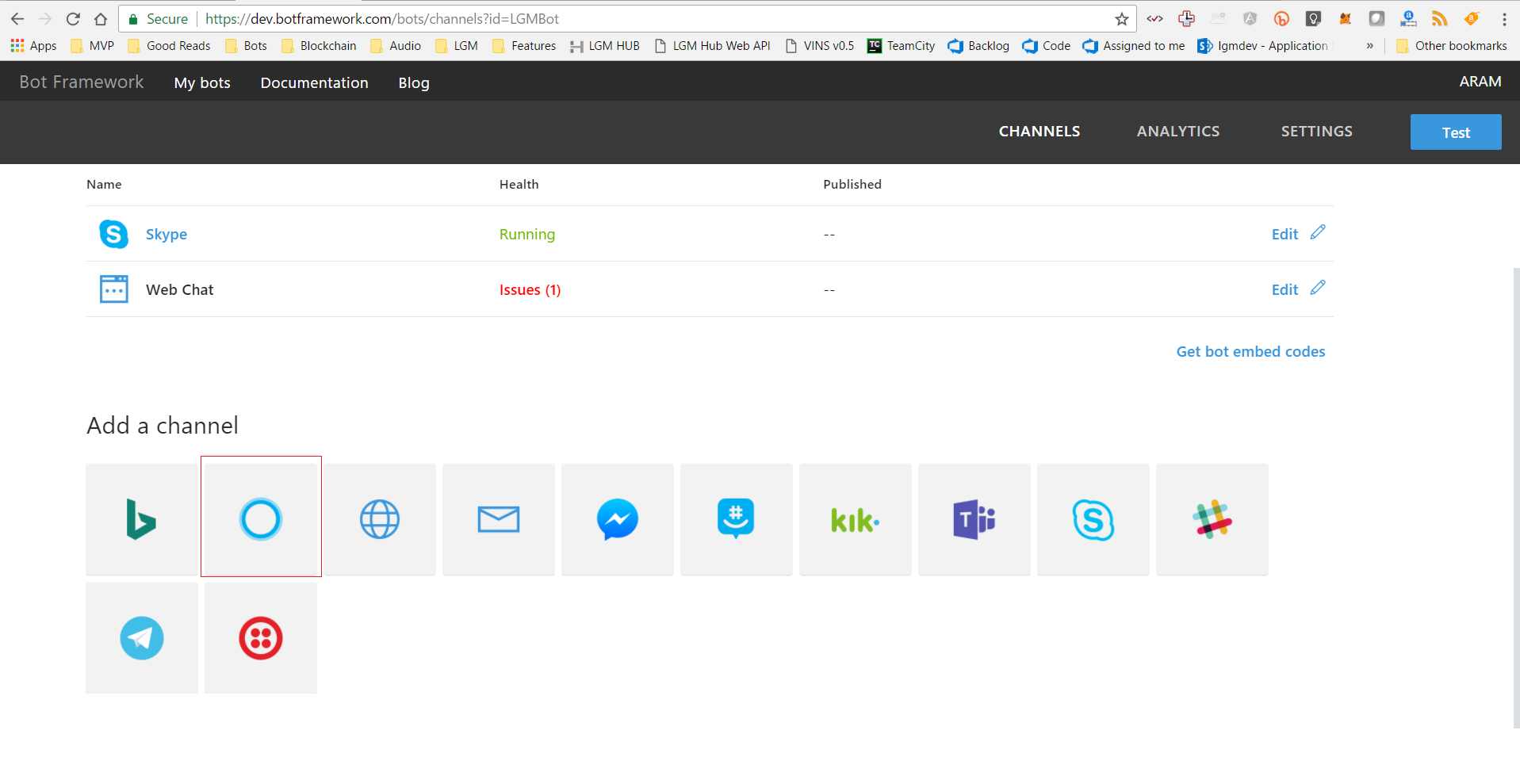The height and width of the screenshot is (784, 1520).
Task: Switch to the ANALYTICS tab
Action: click(x=1178, y=132)
